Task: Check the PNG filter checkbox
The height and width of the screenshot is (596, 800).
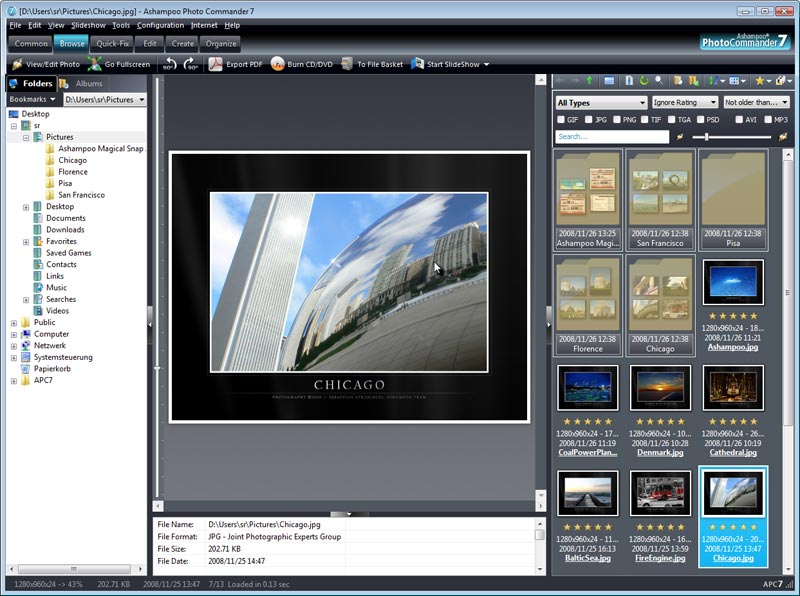Action: coord(616,118)
